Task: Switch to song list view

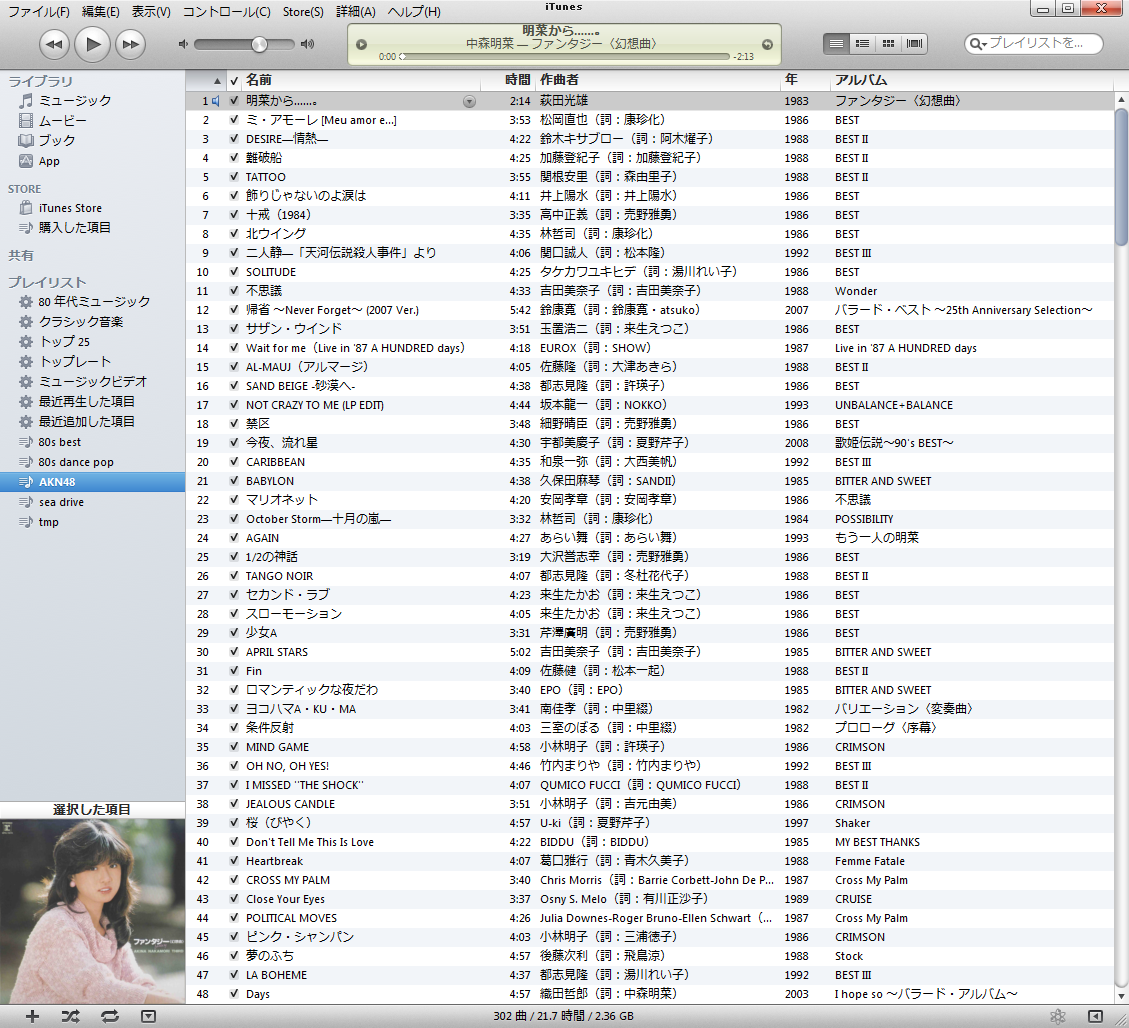Action: pos(836,44)
